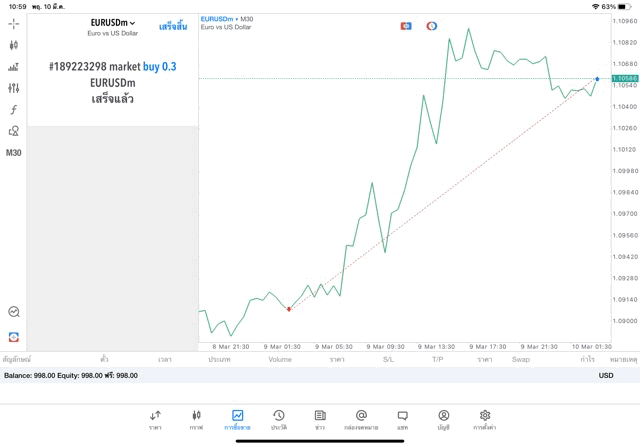Click the current price tag 1.10586
This screenshot has width=640, height=447.
pos(624,78)
